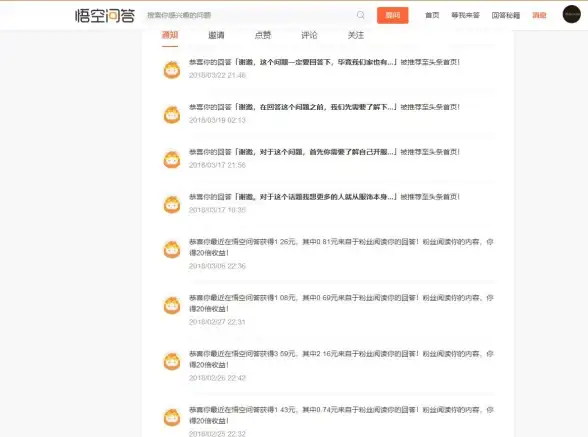Click mascot icon beside 2018/02/27 22:31 notice
588x437 pixels.
172,305
